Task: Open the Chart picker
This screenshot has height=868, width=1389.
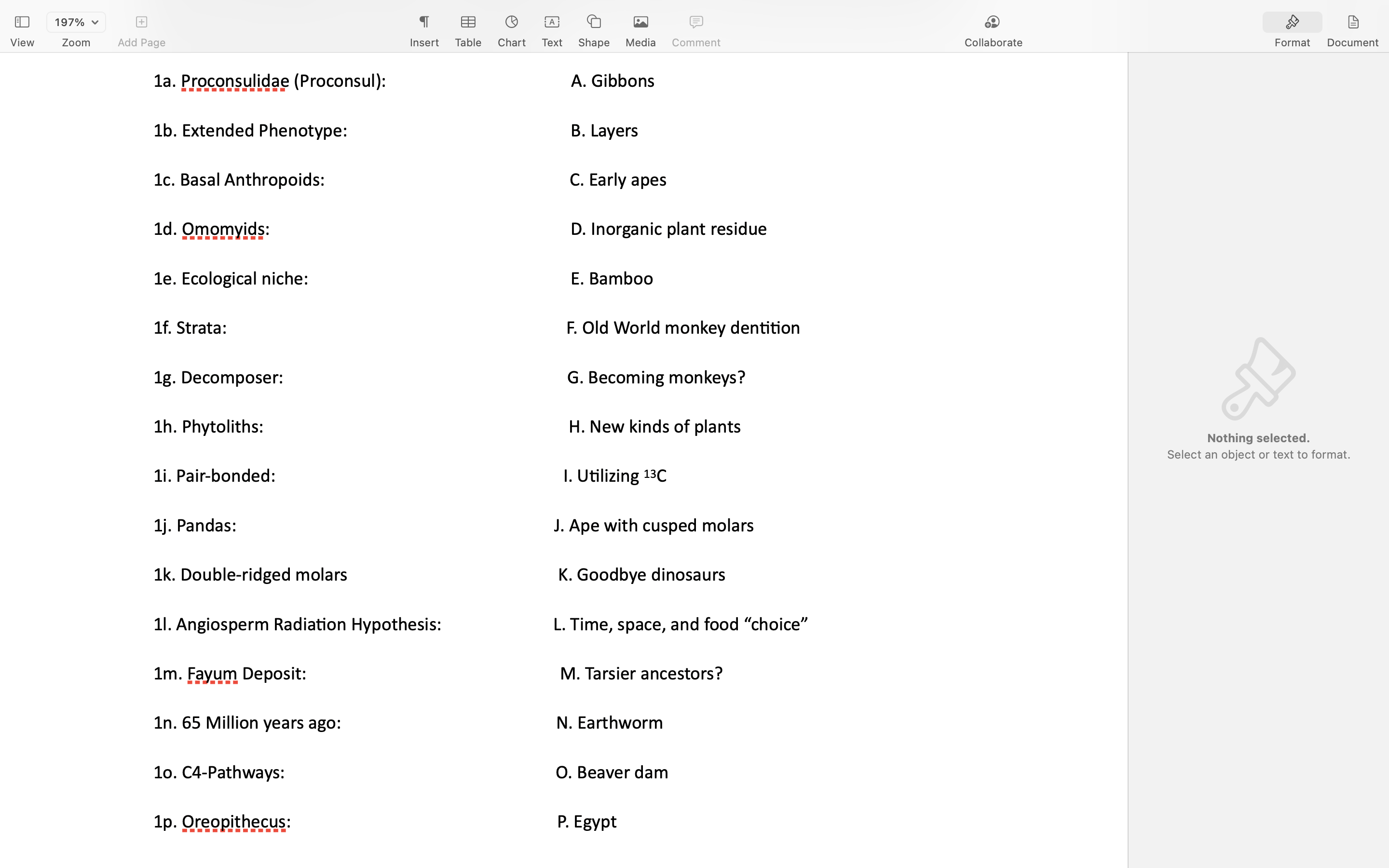Action: pyautogui.click(x=511, y=22)
